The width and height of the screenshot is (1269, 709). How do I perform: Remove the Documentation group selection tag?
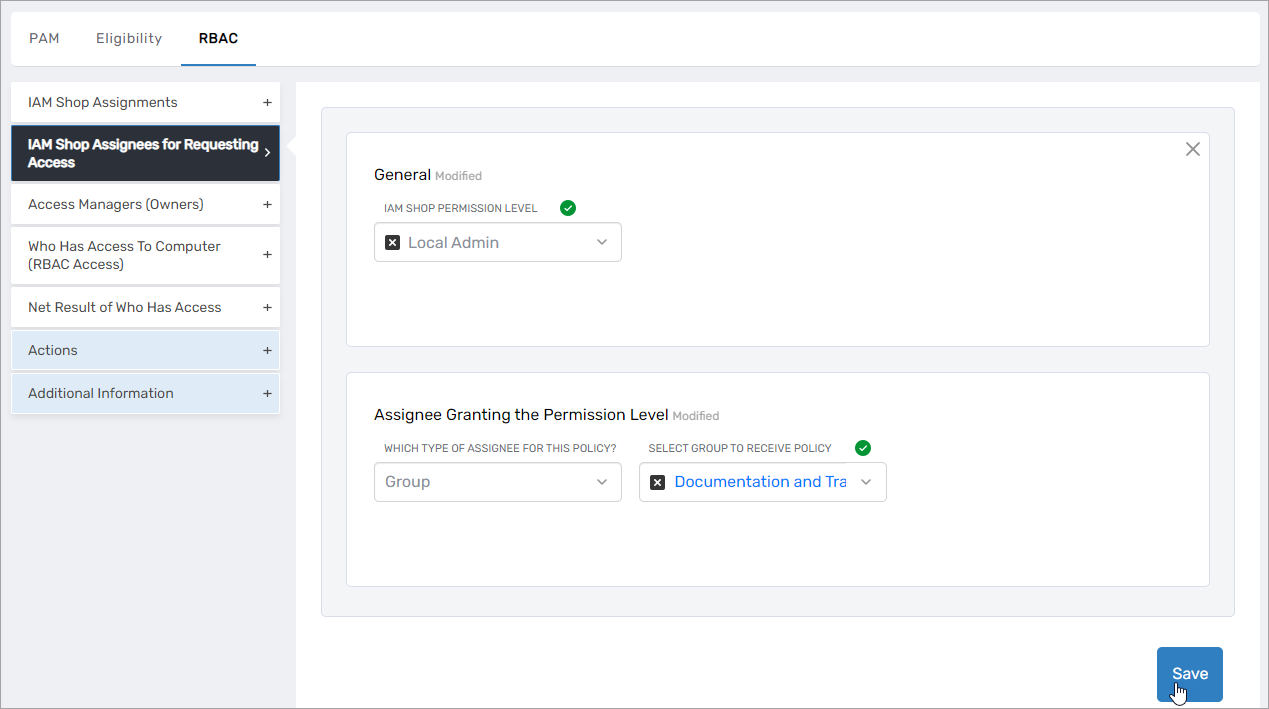pos(658,482)
